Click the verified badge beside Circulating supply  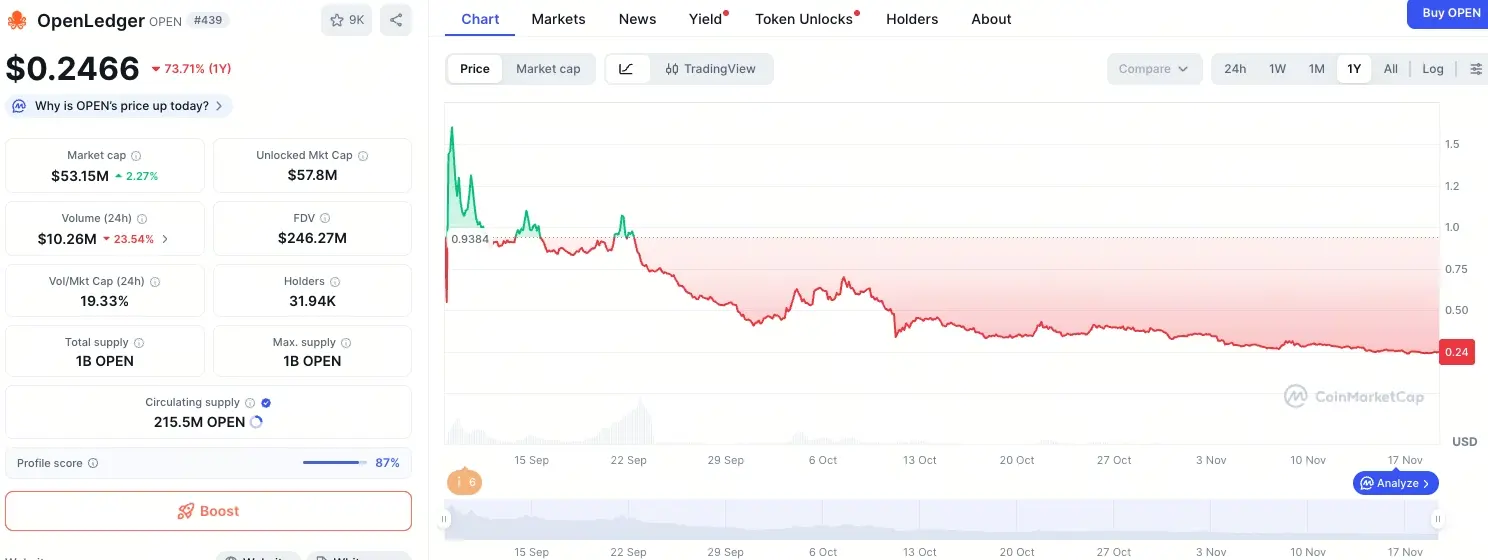click(x=266, y=403)
